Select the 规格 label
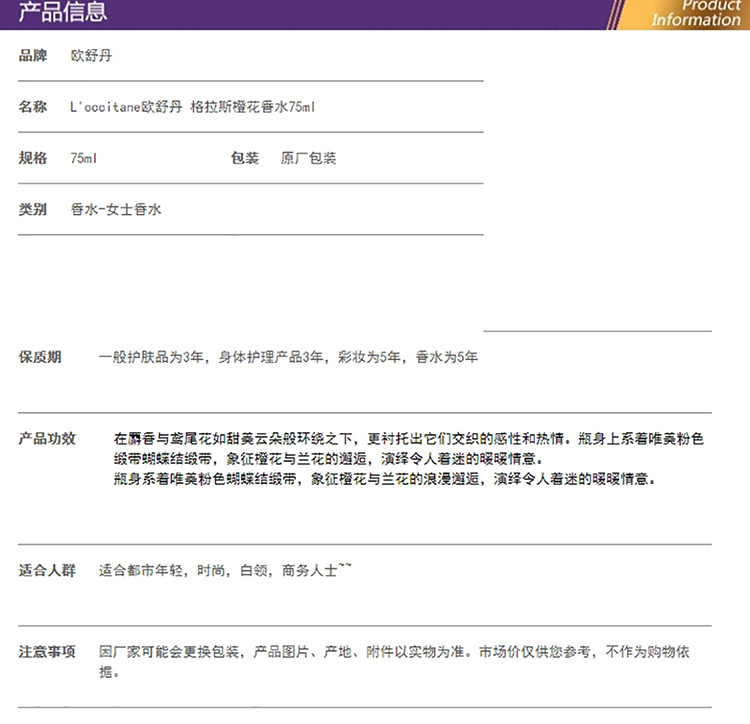 33,158
